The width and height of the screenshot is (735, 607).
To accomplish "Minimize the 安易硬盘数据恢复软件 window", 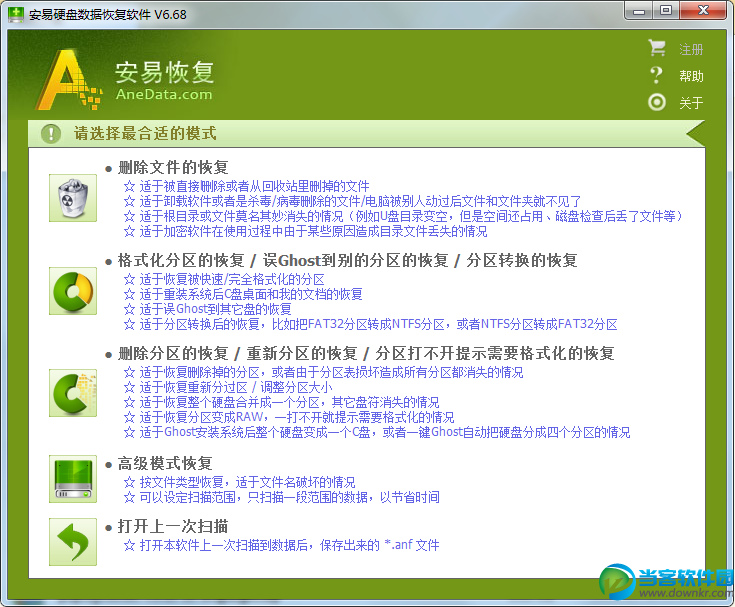I will tap(638, 11).
